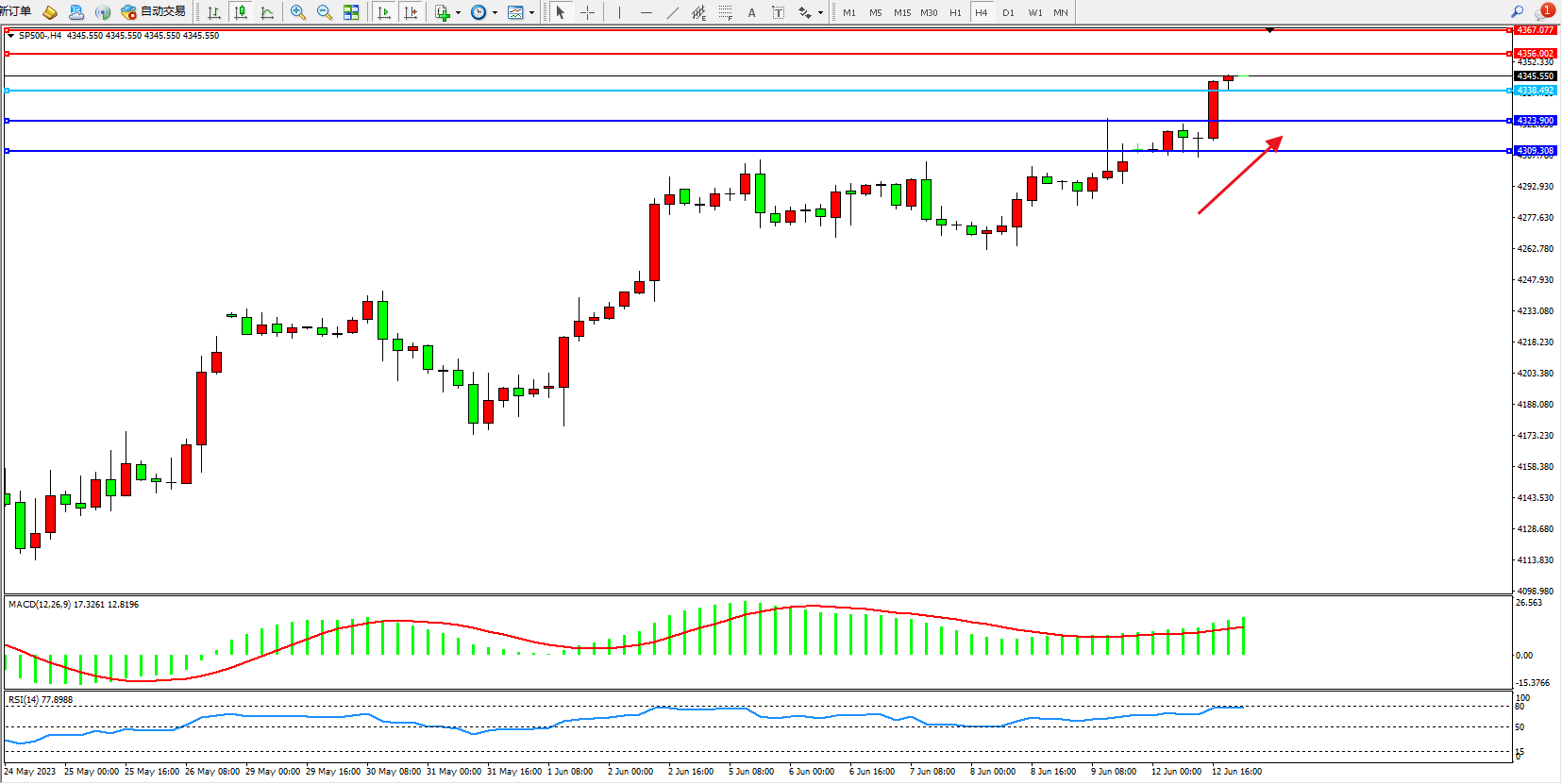
Task: Select the Trendline drawing tool
Action: click(672, 12)
